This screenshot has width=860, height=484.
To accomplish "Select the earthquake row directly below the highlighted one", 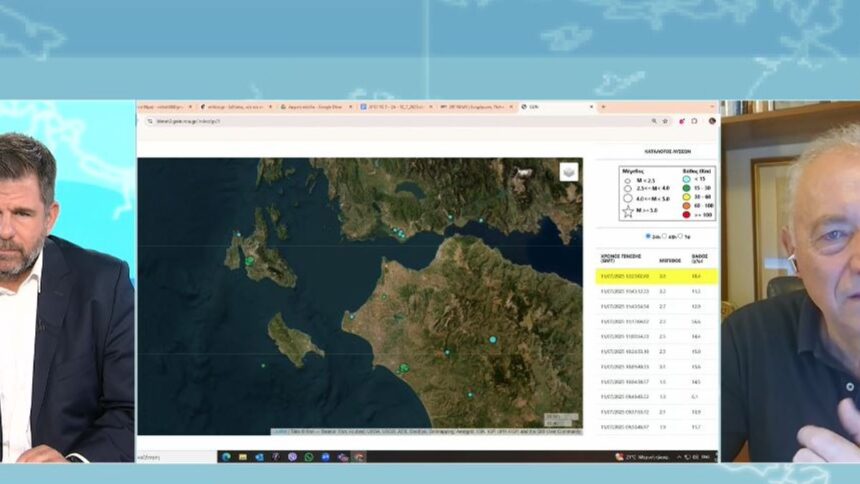I will 657,291.
